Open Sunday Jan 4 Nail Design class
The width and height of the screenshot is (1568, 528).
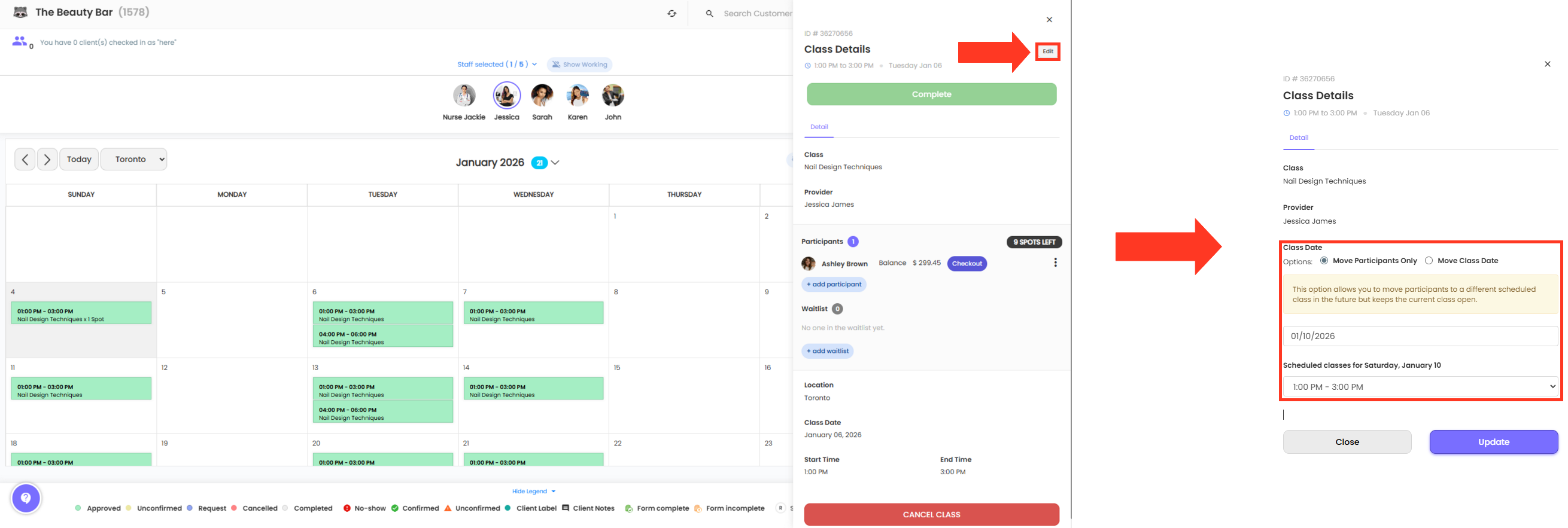(x=81, y=313)
